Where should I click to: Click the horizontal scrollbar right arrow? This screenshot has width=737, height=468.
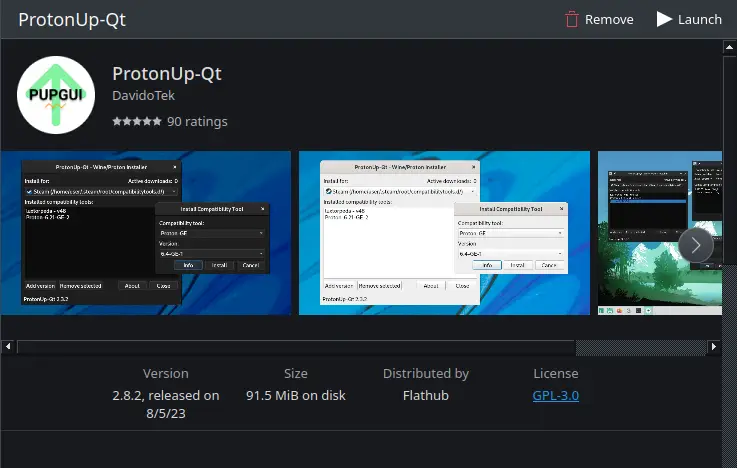[x=714, y=347]
